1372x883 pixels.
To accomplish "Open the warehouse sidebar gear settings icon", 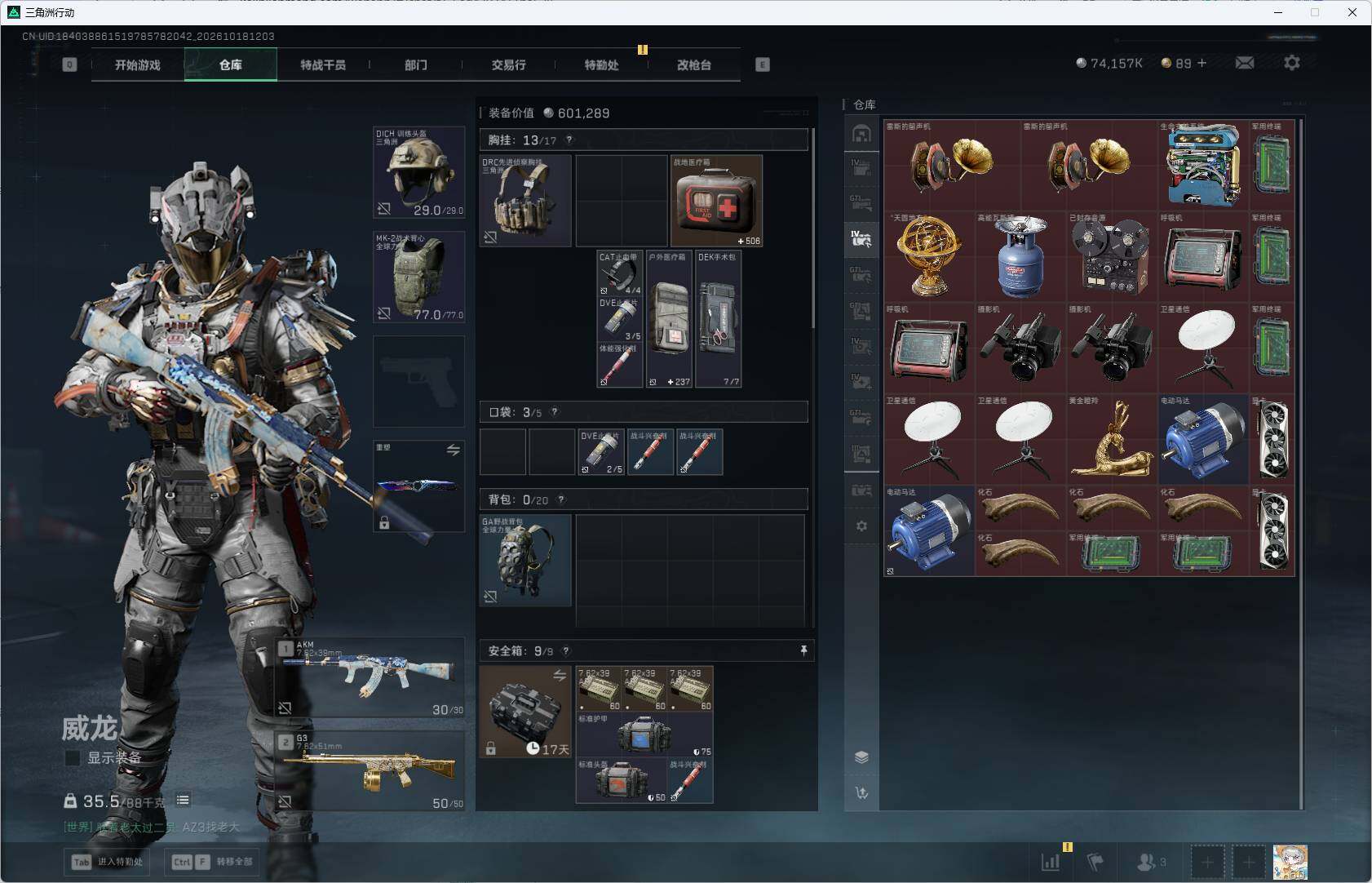I will point(861,526).
